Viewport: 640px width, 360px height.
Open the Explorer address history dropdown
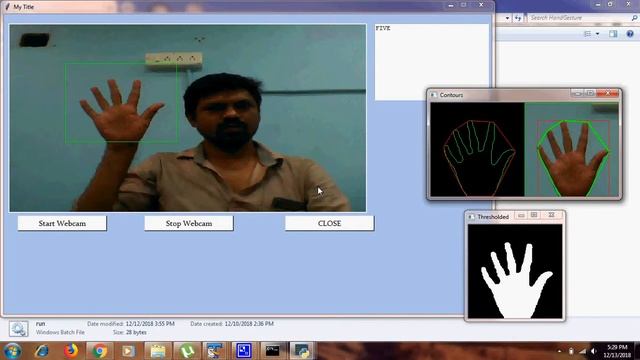pyautogui.click(x=507, y=18)
